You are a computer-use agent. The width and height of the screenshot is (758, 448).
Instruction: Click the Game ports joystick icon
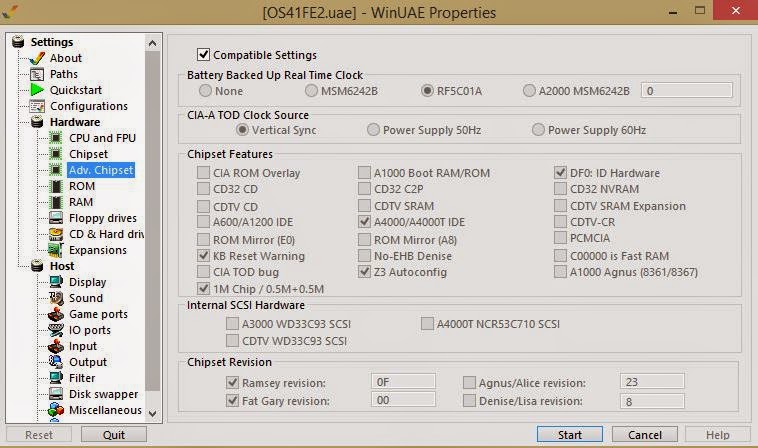[x=56, y=314]
